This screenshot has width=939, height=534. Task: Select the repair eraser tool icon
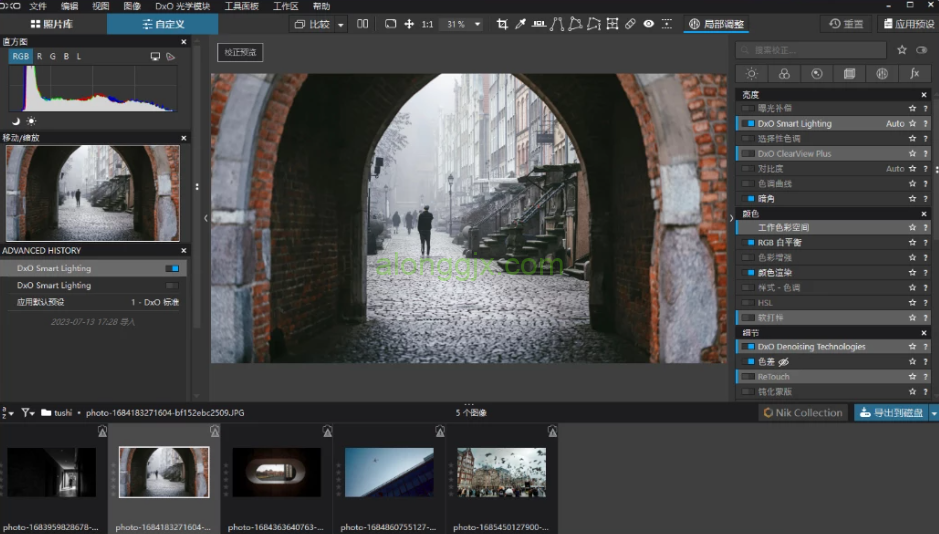click(630, 23)
